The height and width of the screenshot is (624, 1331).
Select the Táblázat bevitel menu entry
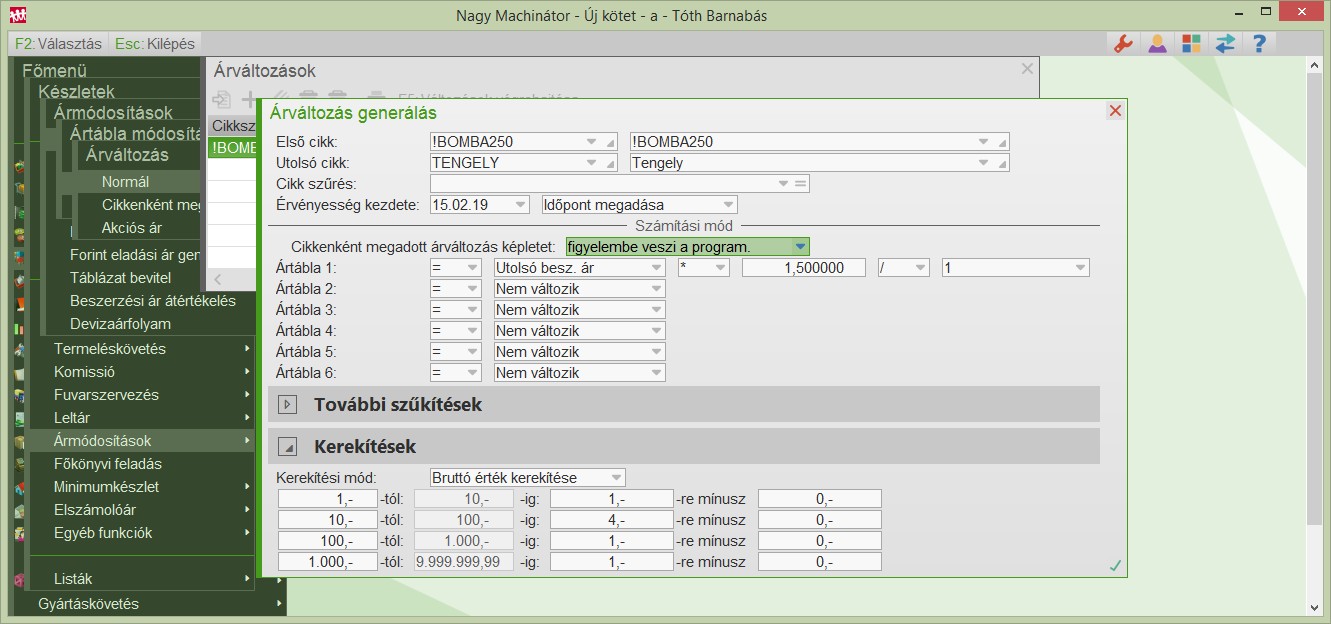tap(121, 278)
